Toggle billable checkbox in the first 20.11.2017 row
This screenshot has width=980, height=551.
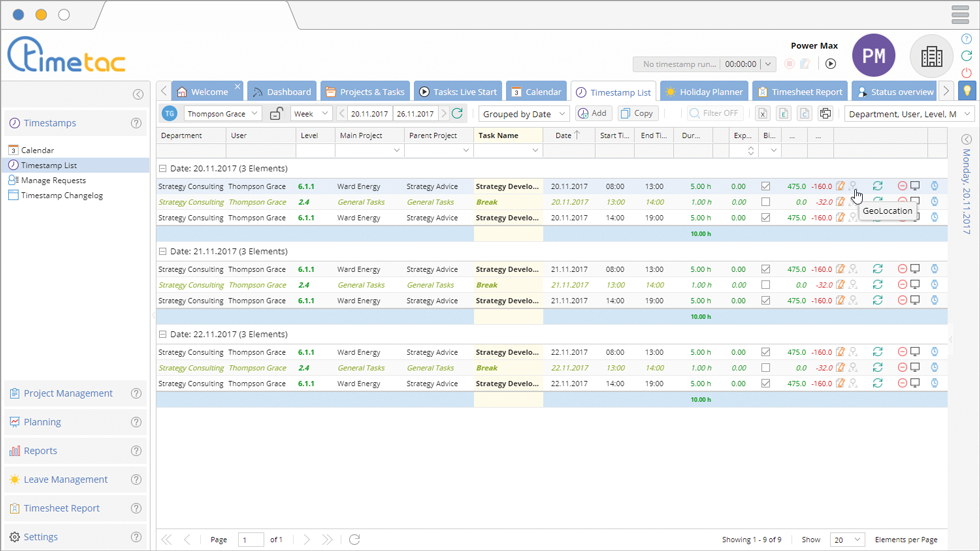point(765,186)
